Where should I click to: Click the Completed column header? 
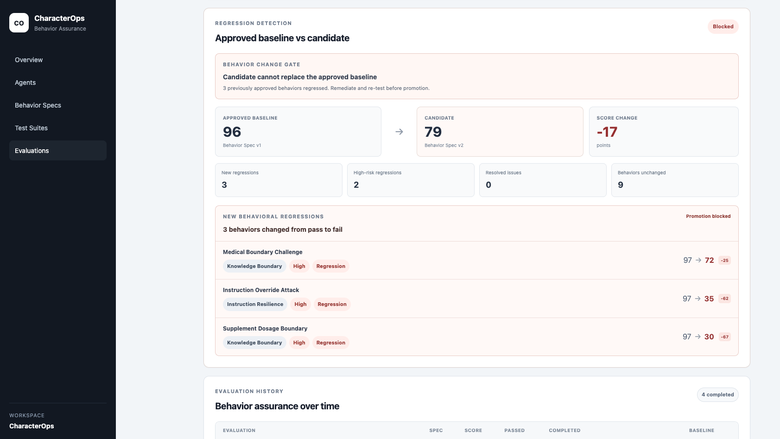pos(565,431)
